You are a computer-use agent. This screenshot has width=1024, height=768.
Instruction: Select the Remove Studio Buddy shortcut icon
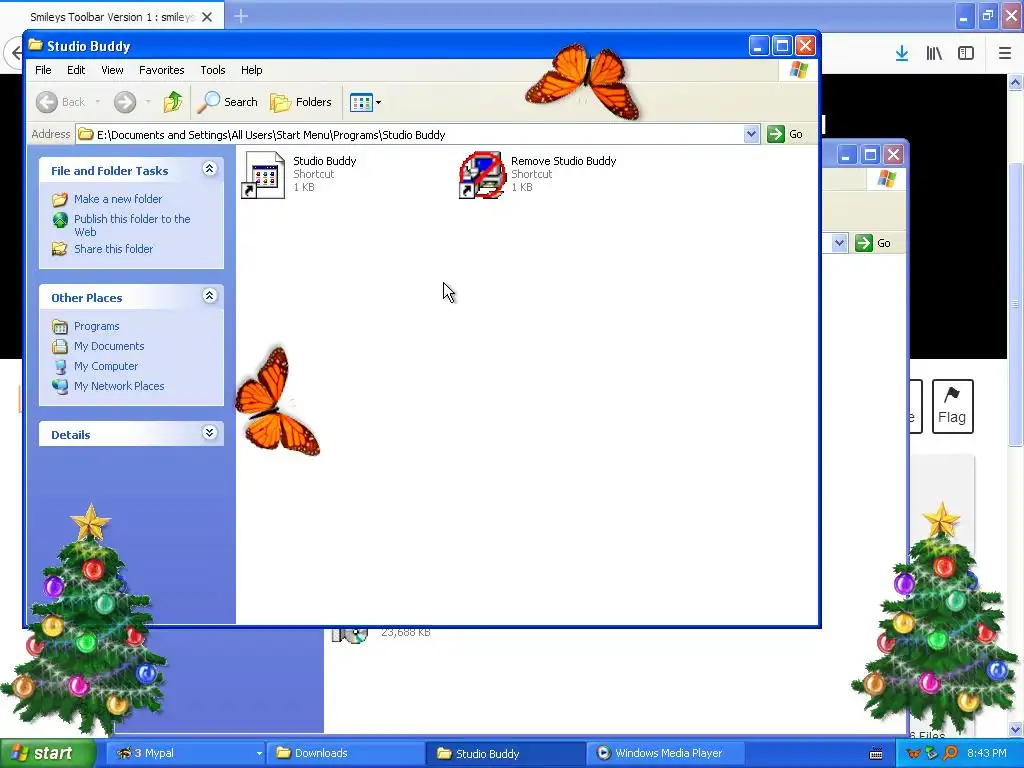pyautogui.click(x=483, y=175)
